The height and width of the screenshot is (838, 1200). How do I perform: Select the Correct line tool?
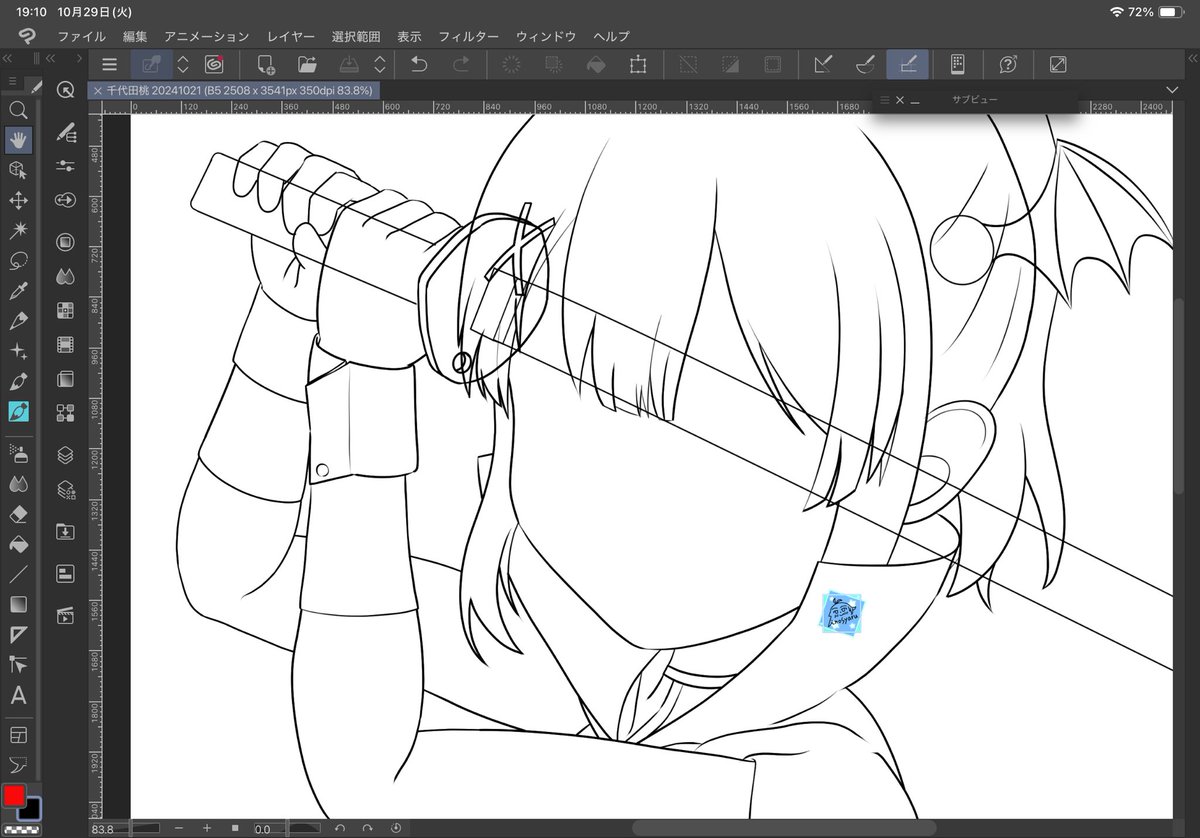17,664
